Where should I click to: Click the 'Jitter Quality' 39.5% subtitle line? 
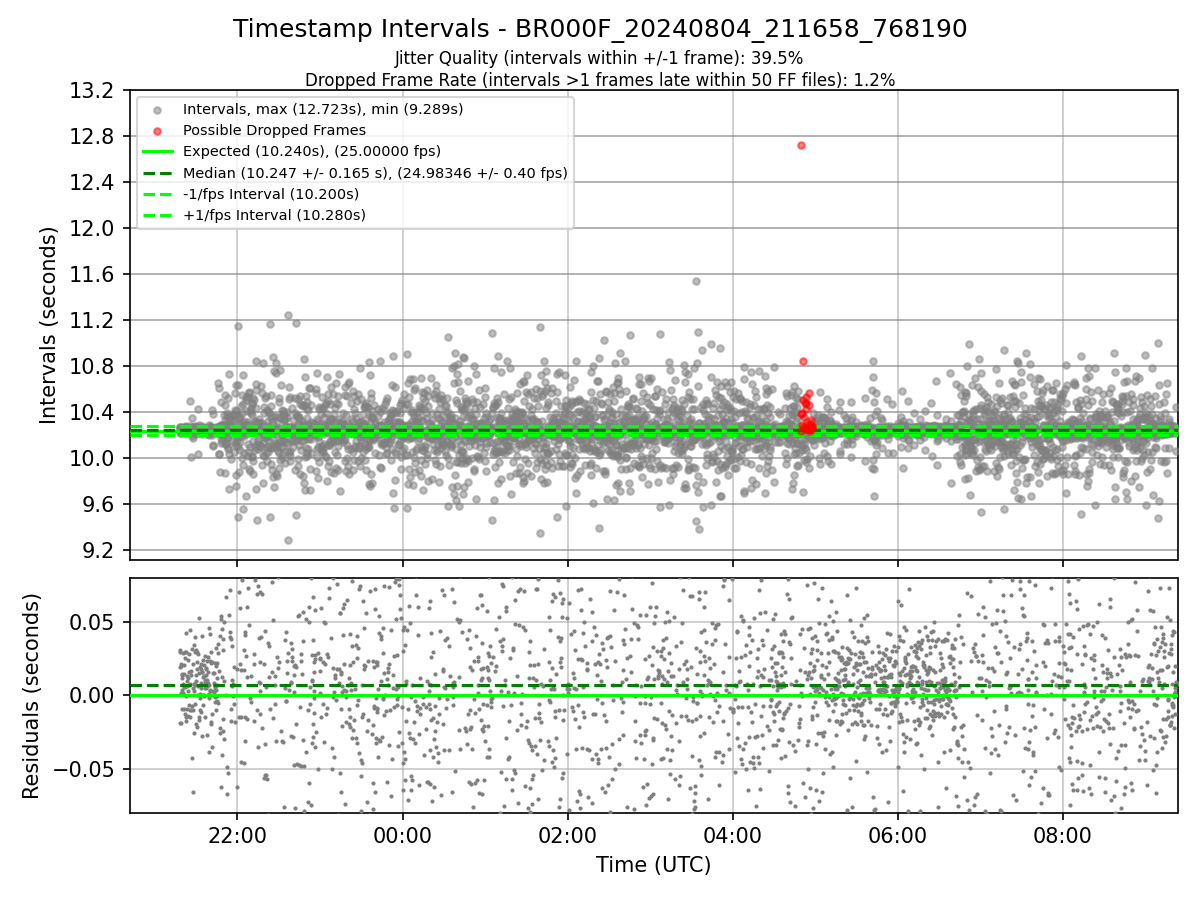600,58
